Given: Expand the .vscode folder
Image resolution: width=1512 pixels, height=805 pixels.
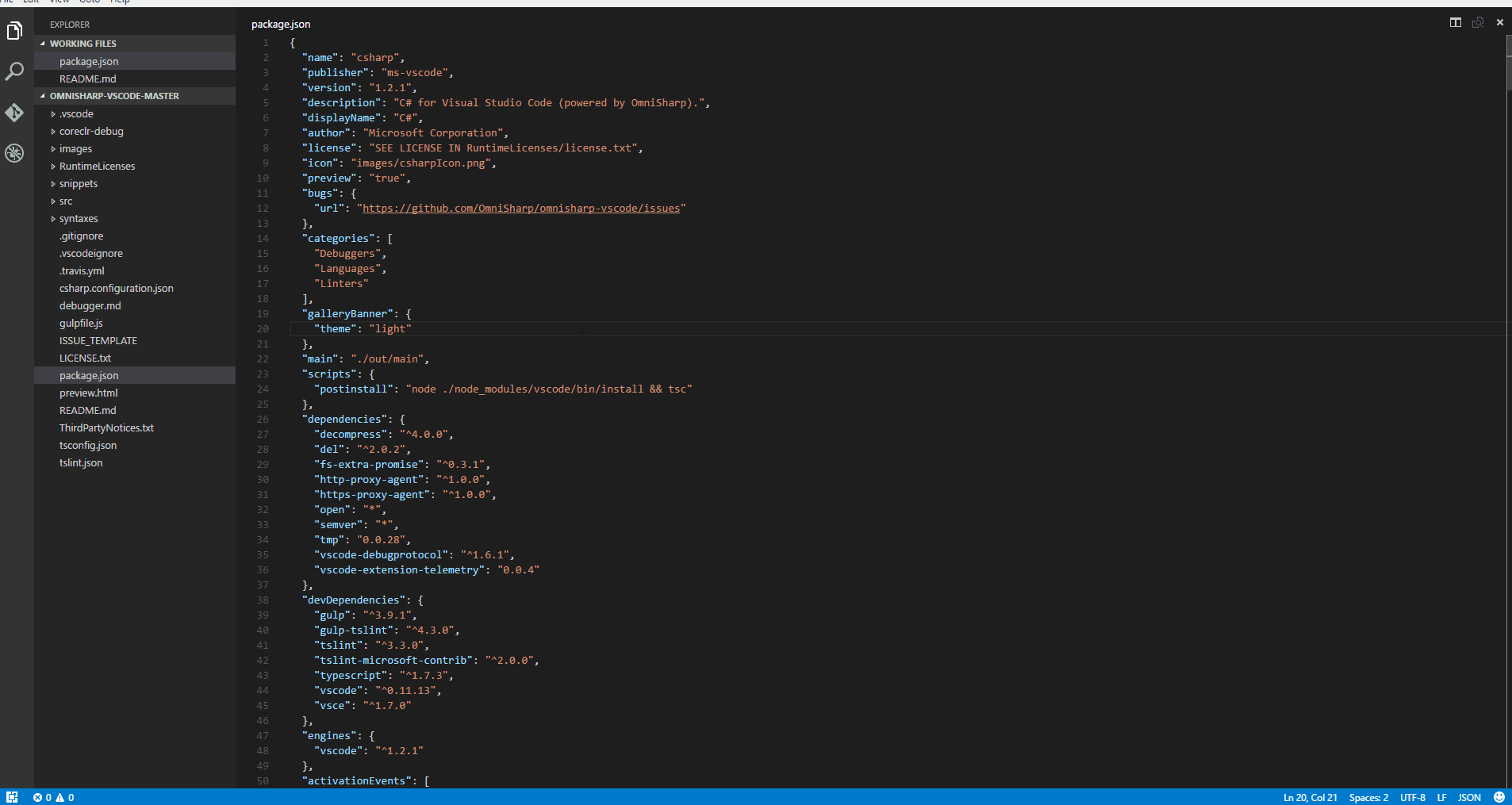Looking at the screenshot, I should 76,114.
